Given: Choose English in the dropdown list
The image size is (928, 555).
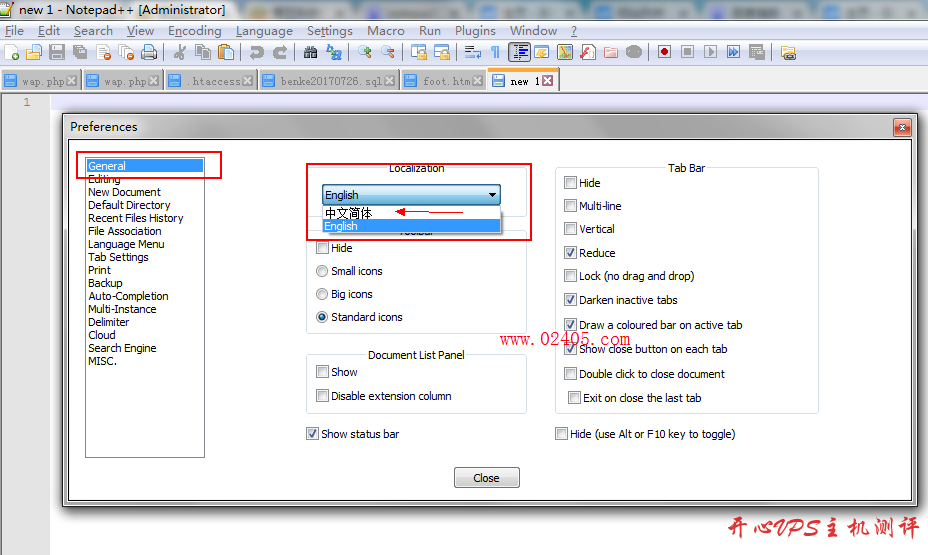Looking at the screenshot, I should tap(411, 226).
